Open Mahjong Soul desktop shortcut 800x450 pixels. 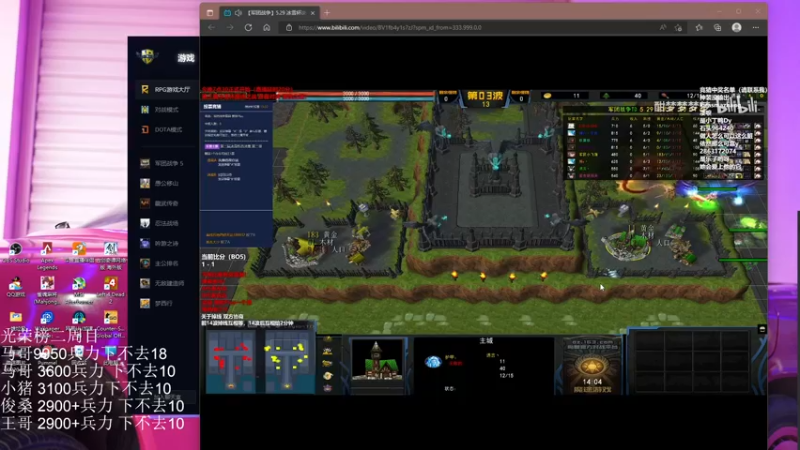click(x=47, y=290)
